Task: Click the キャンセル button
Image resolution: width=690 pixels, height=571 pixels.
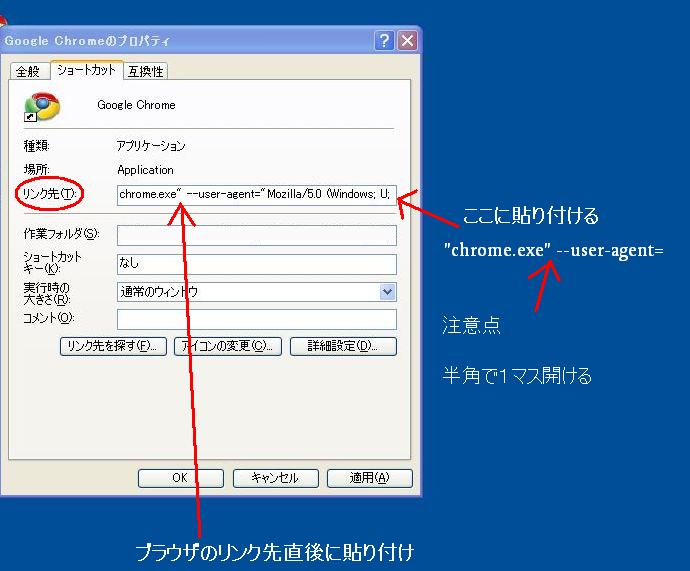Action: 275,478
